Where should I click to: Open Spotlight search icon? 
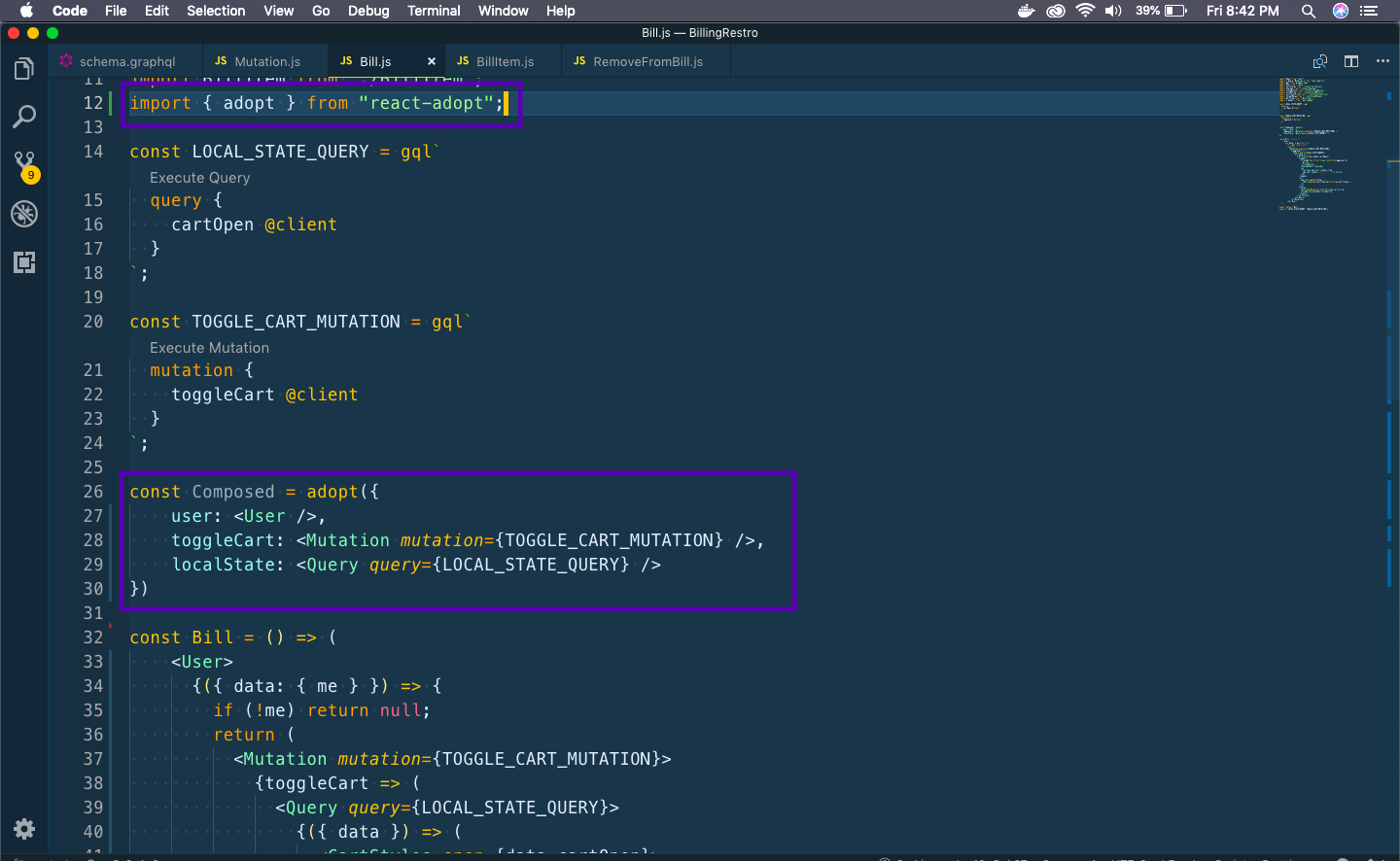[x=1309, y=11]
